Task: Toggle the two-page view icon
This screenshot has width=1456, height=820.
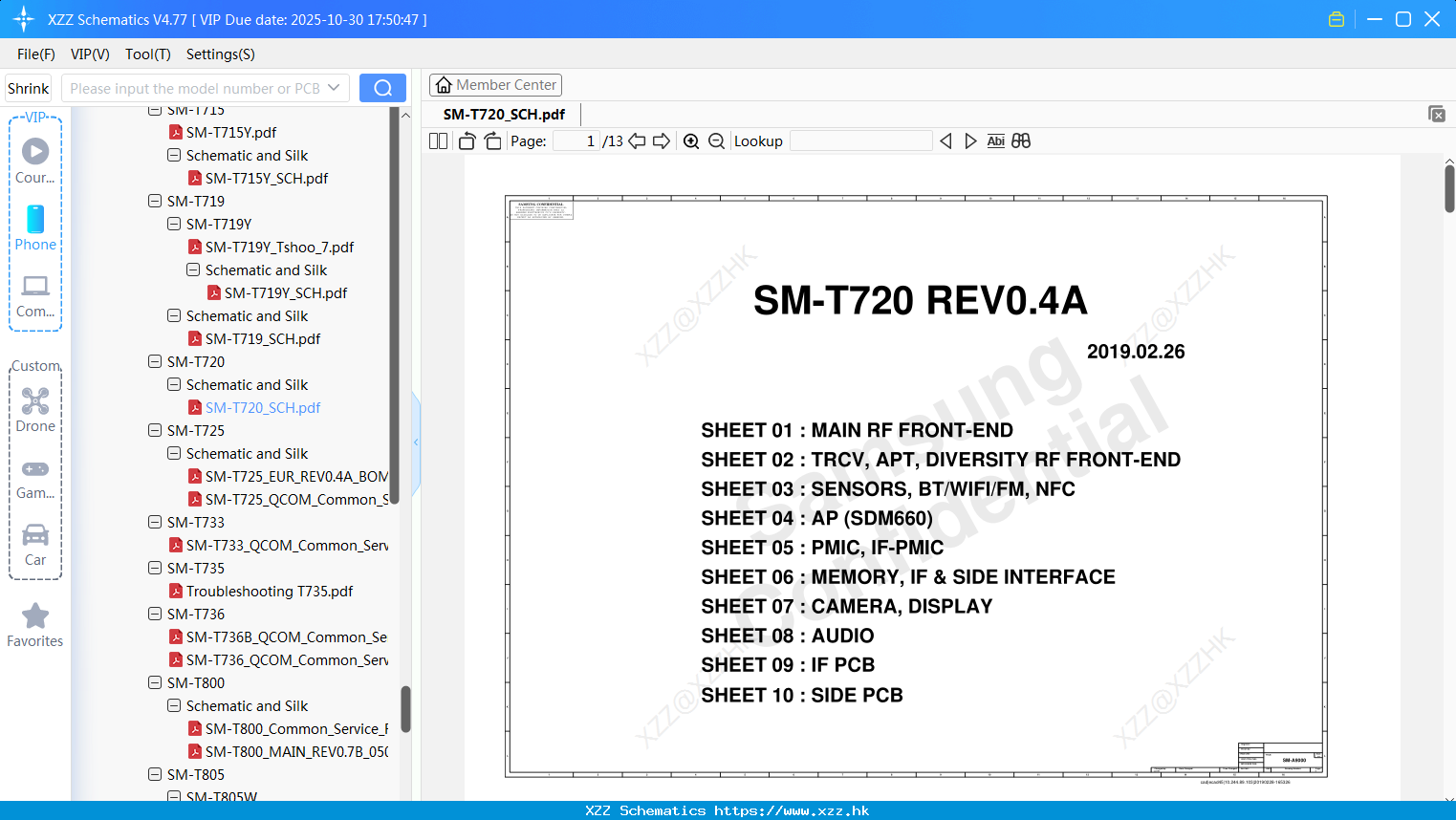Action: [x=439, y=140]
